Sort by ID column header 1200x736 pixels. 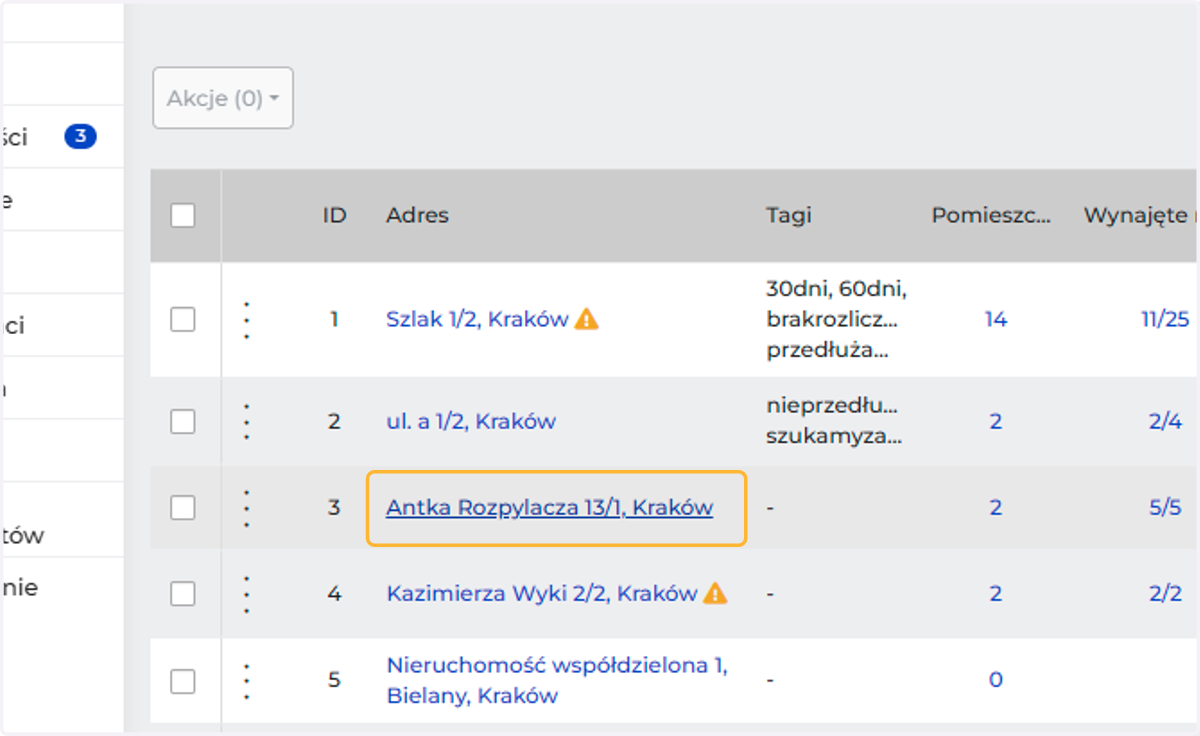[x=334, y=215]
